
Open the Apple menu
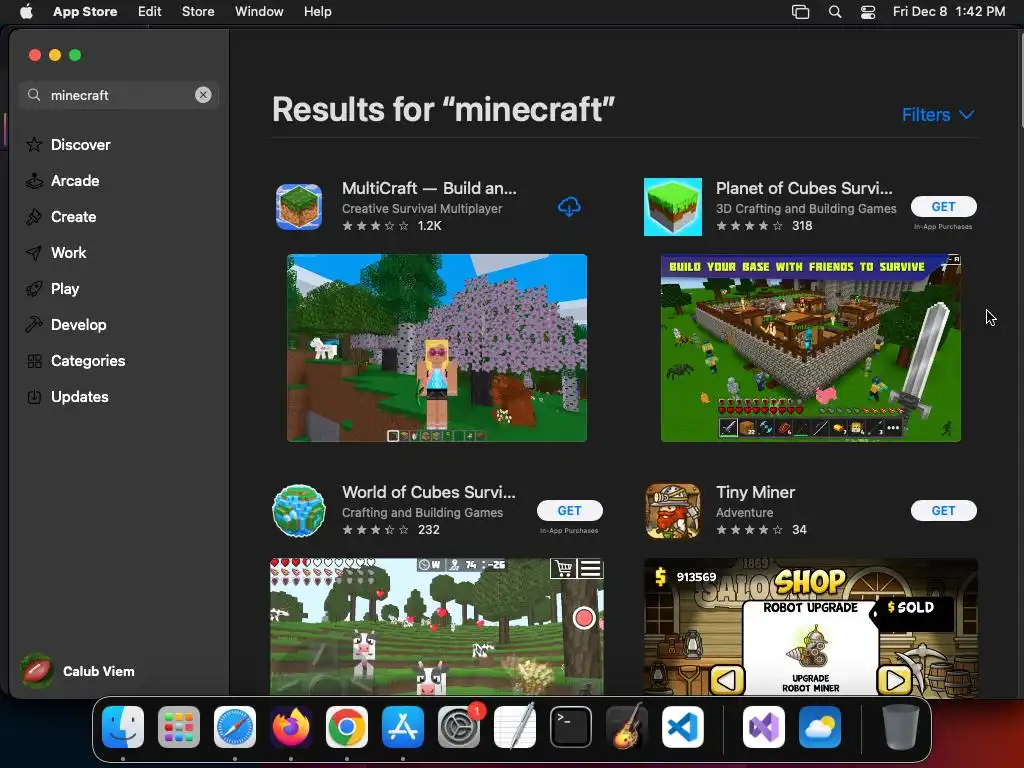[26, 12]
